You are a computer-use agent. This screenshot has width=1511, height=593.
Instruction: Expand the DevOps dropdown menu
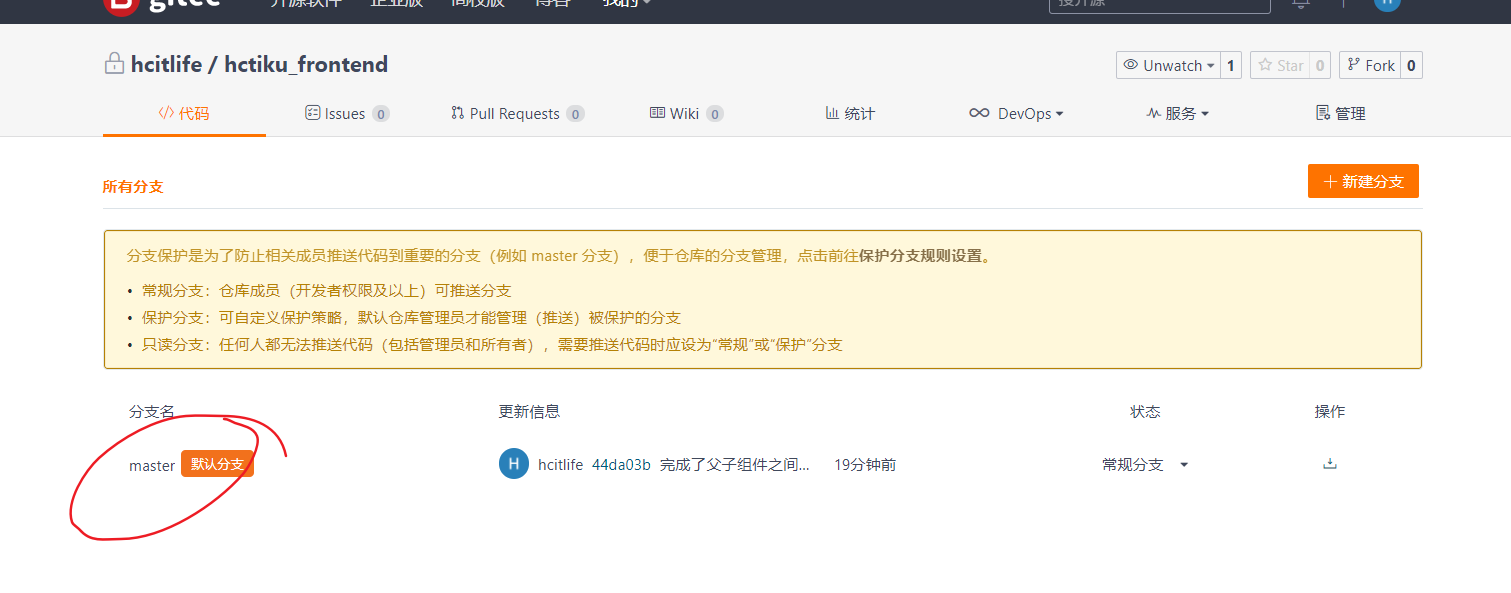click(1016, 113)
